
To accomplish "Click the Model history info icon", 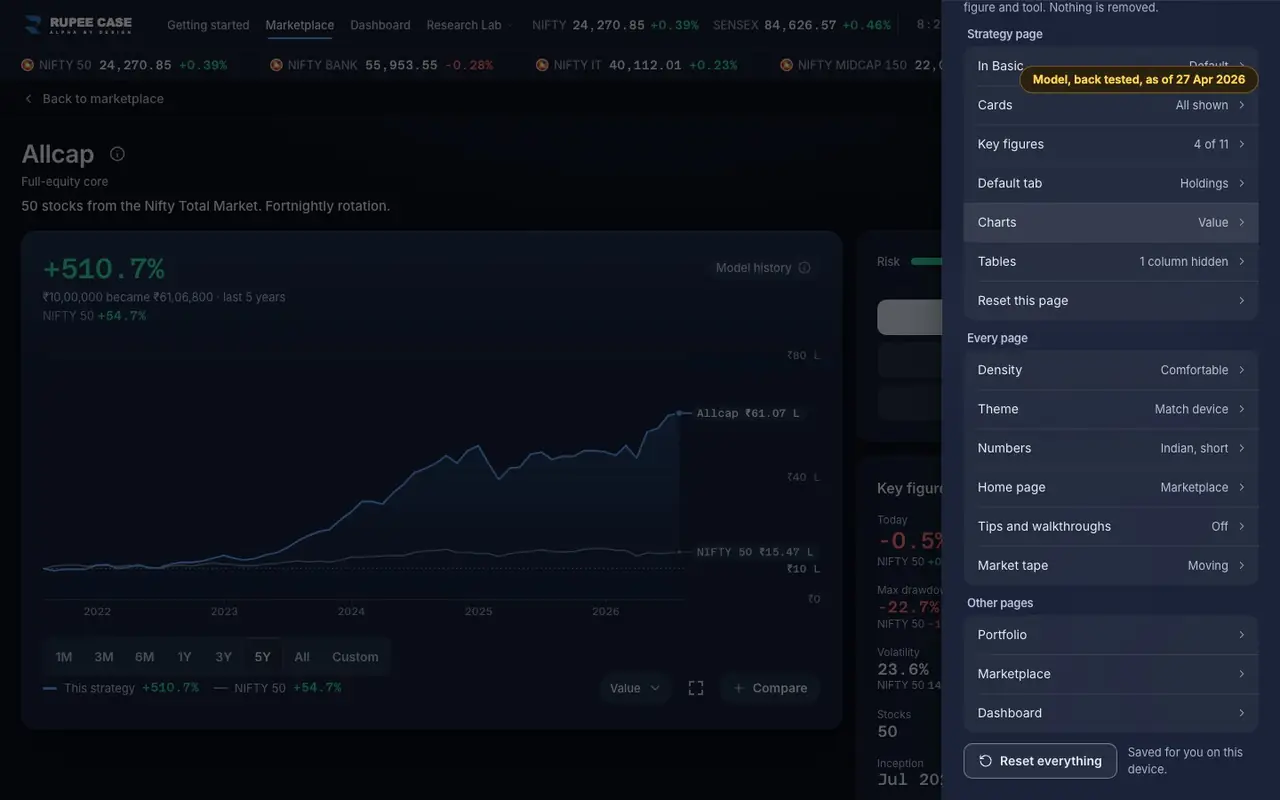I will pyautogui.click(x=804, y=268).
